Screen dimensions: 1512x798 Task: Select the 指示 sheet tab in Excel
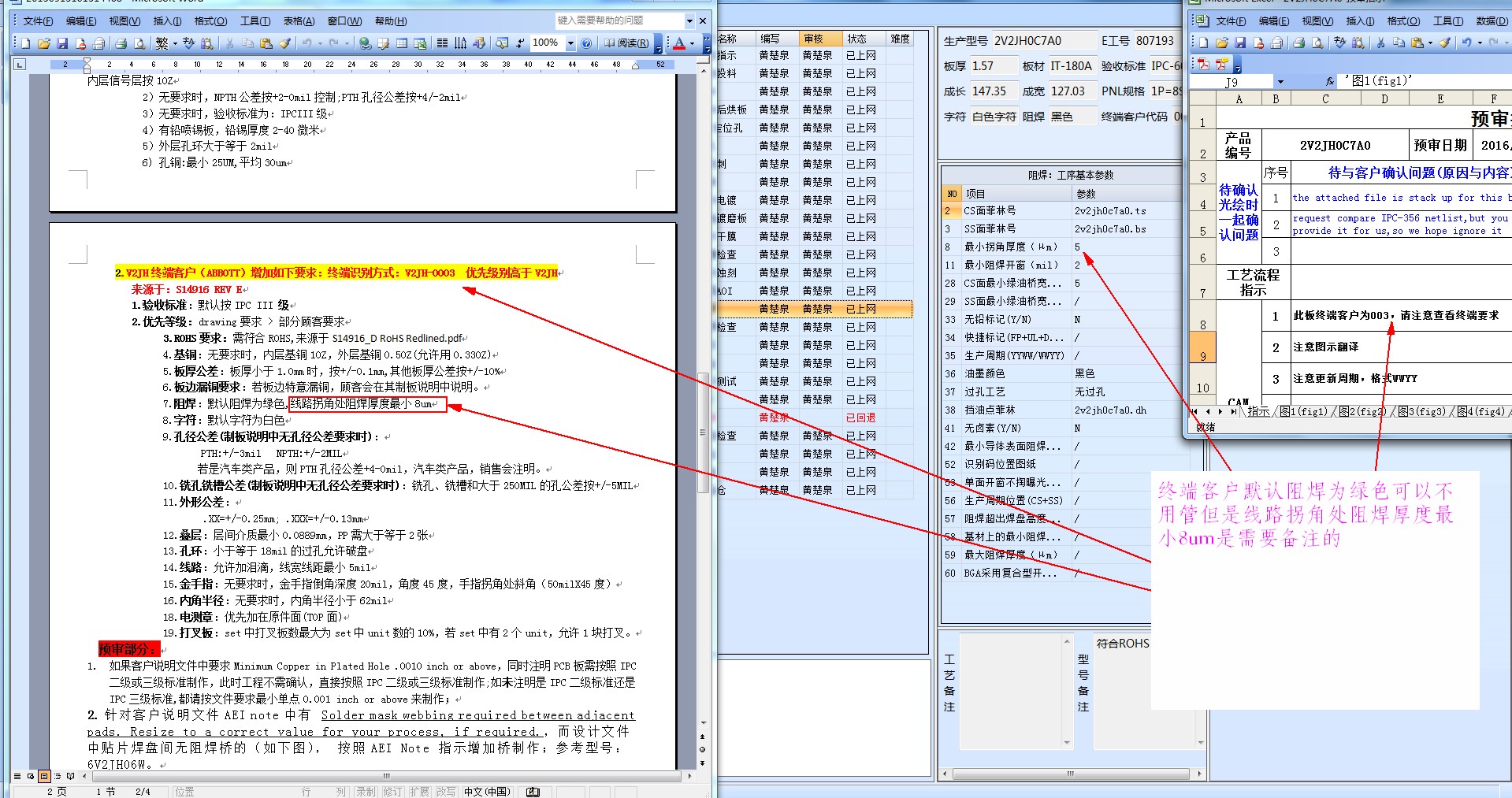click(x=1258, y=411)
